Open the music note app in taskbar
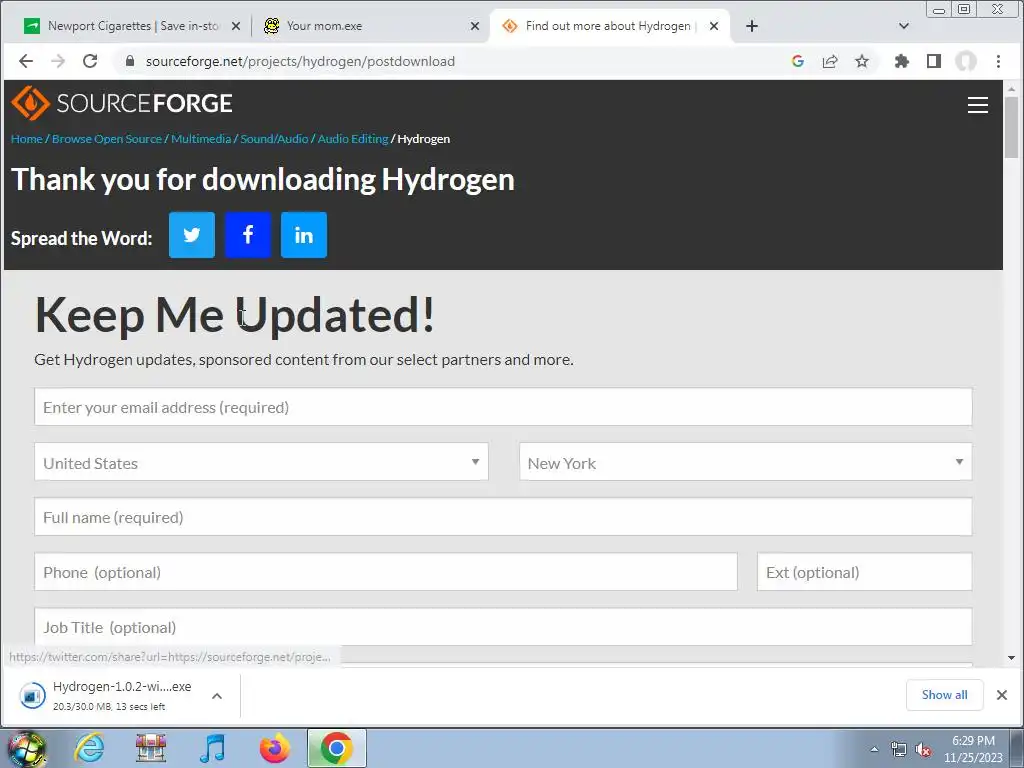The height and width of the screenshot is (768, 1024). click(212, 748)
